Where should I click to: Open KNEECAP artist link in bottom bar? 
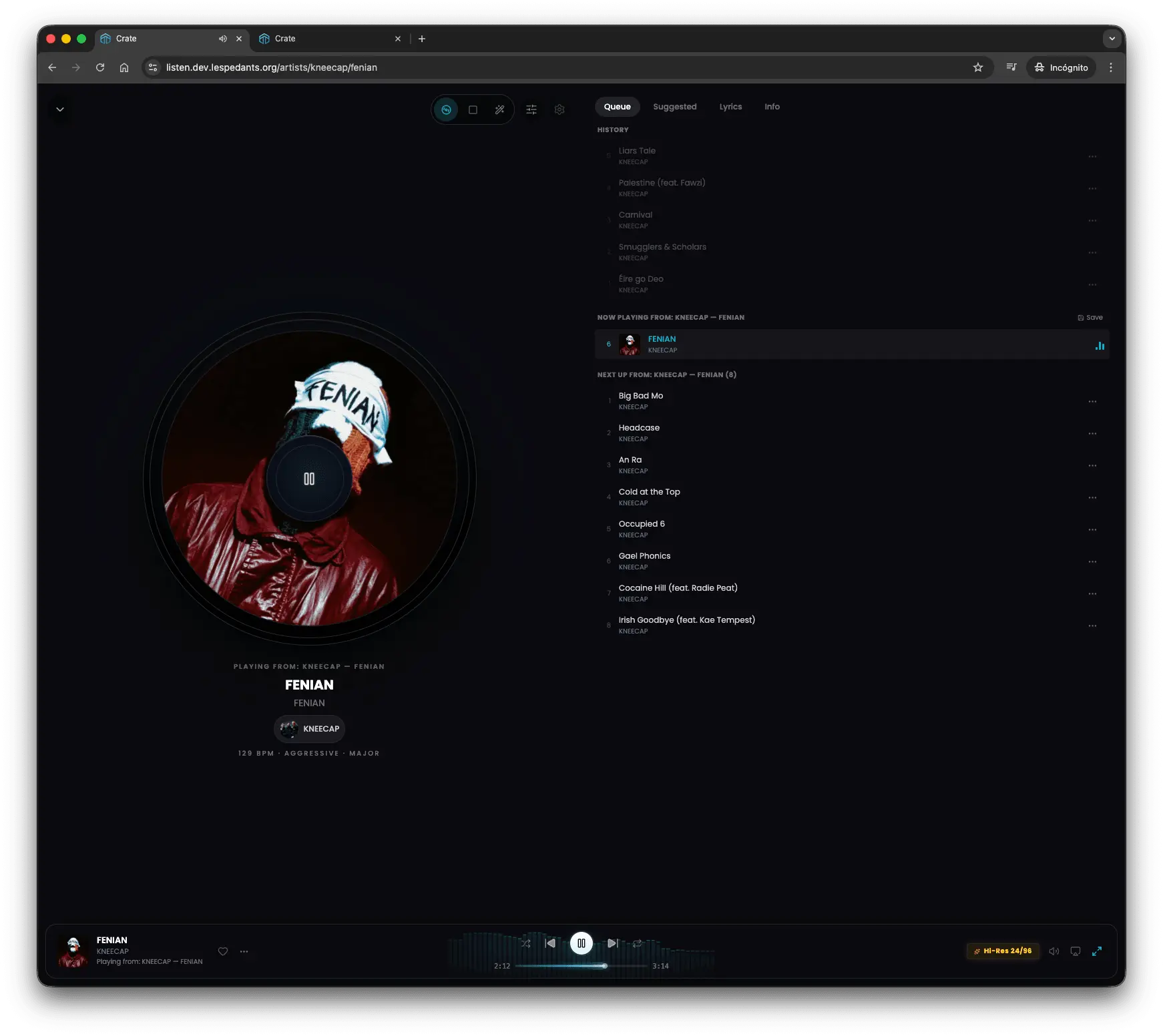(112, 951)
